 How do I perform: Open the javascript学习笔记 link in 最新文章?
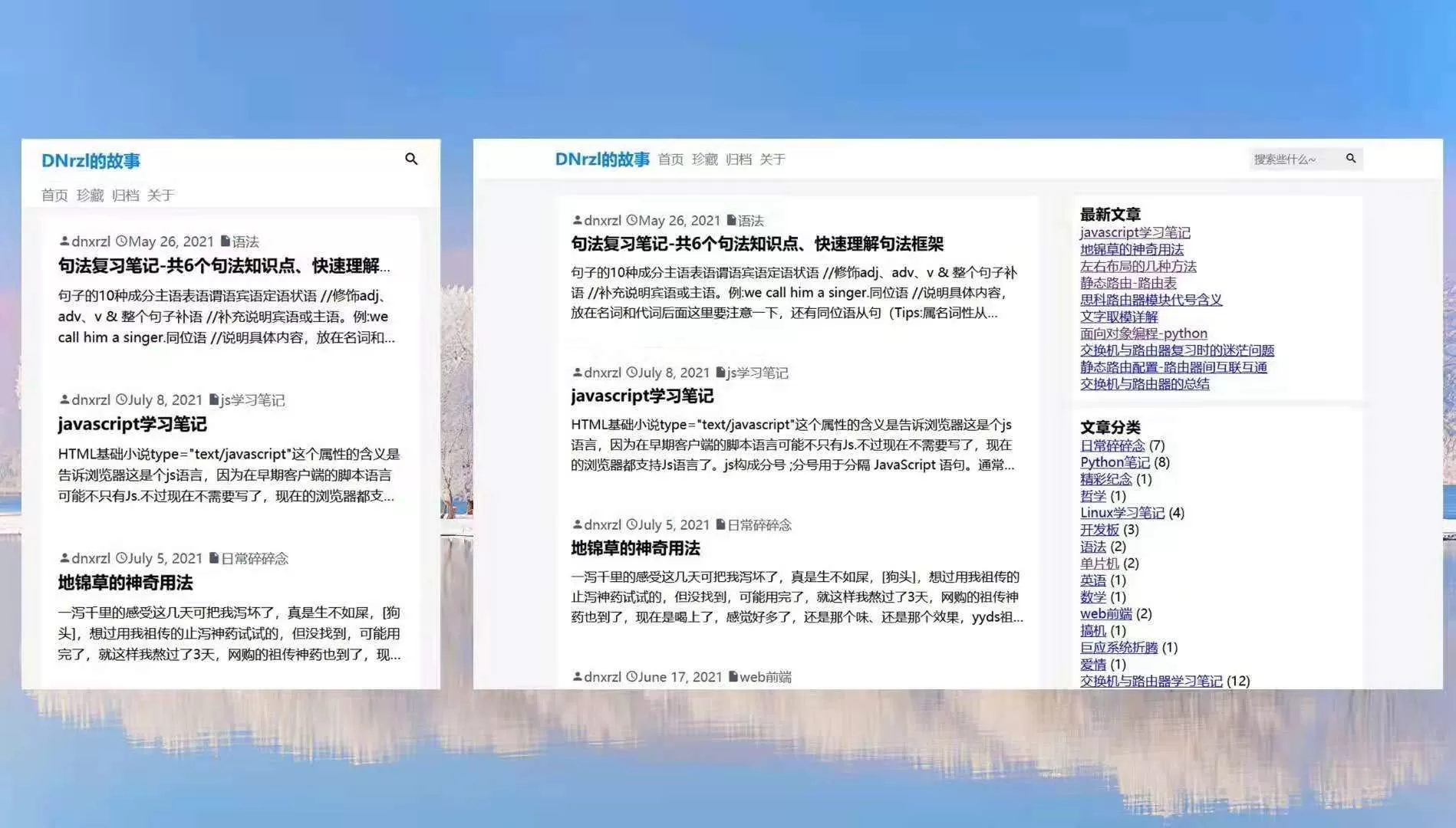tap(1135, 232)
